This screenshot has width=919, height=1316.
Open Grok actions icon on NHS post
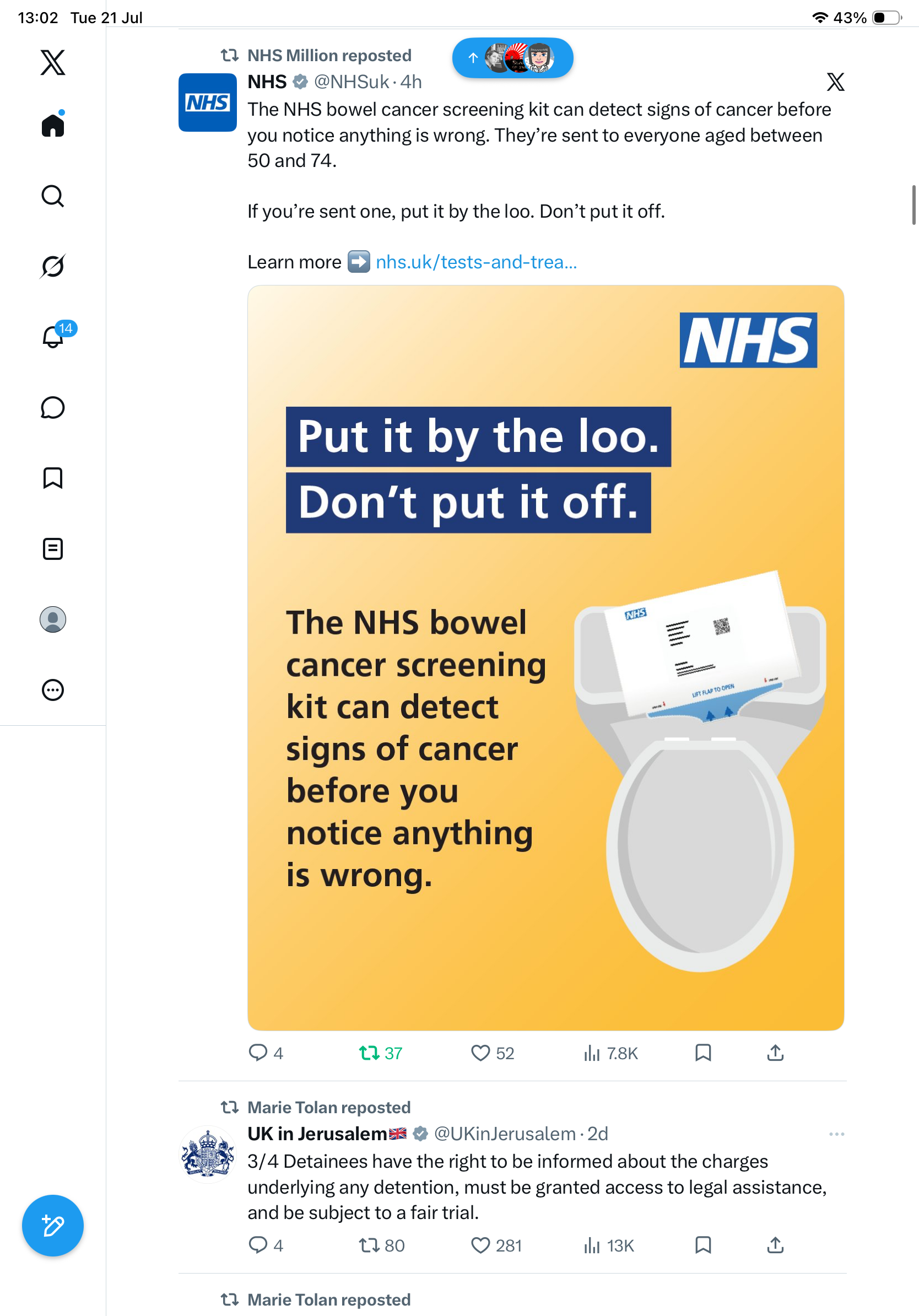click(835, 82)
